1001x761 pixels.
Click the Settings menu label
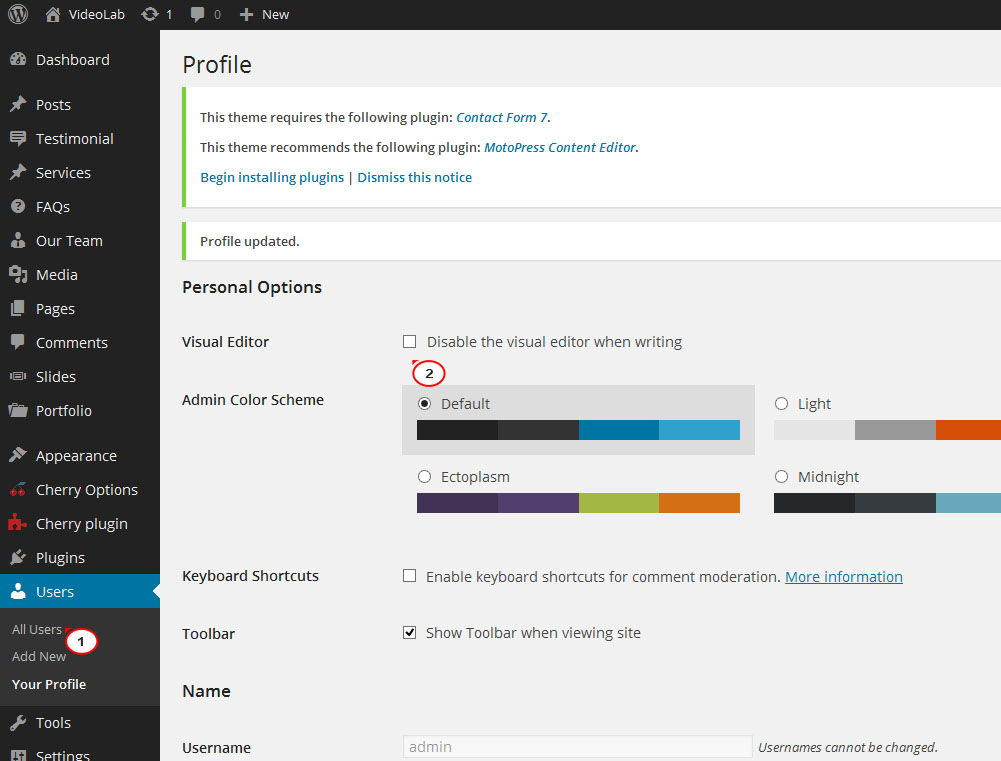(63, 755)
